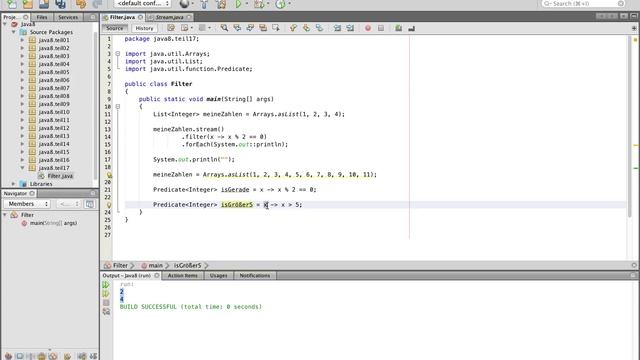This screenshot has height=360, width=640.
Task: Click the Uncomment icon in editor toolbar
Action: pyautogui.click(x=411, y=28)
